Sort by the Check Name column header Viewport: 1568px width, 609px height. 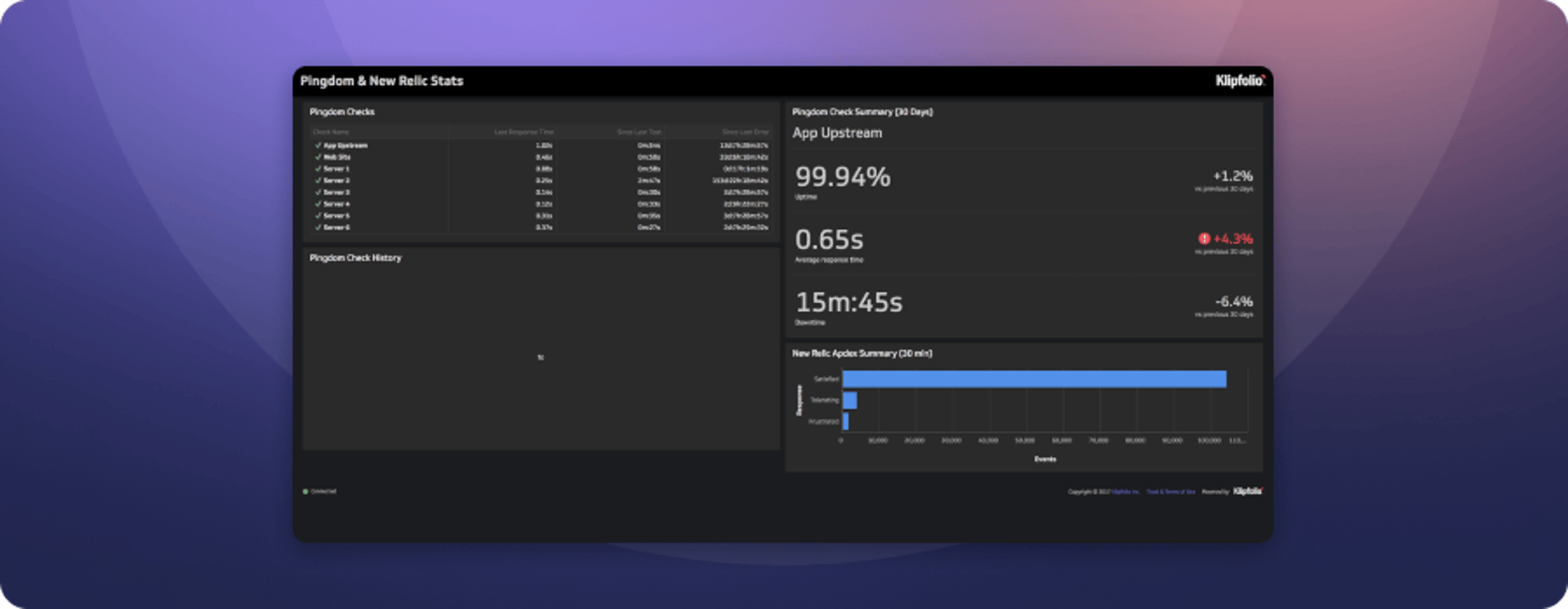click(x=331, y=131)
